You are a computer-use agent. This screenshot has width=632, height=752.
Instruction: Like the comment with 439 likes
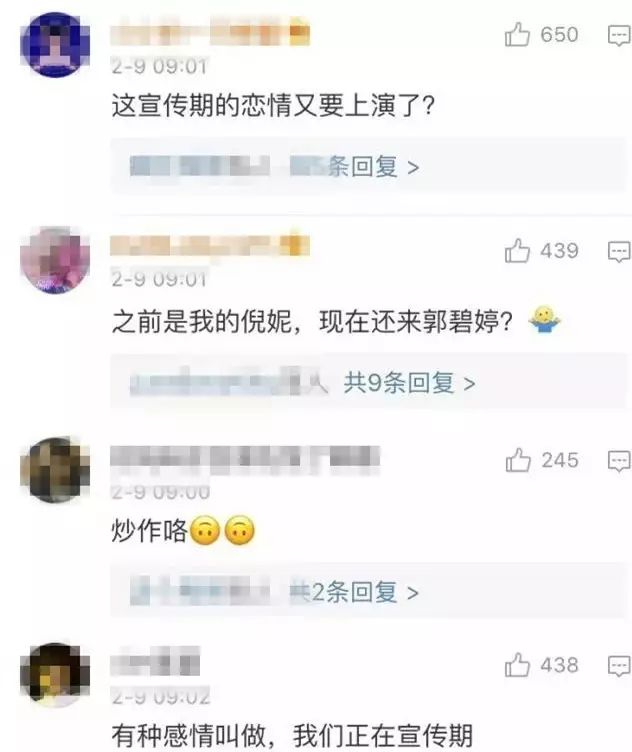517,251
